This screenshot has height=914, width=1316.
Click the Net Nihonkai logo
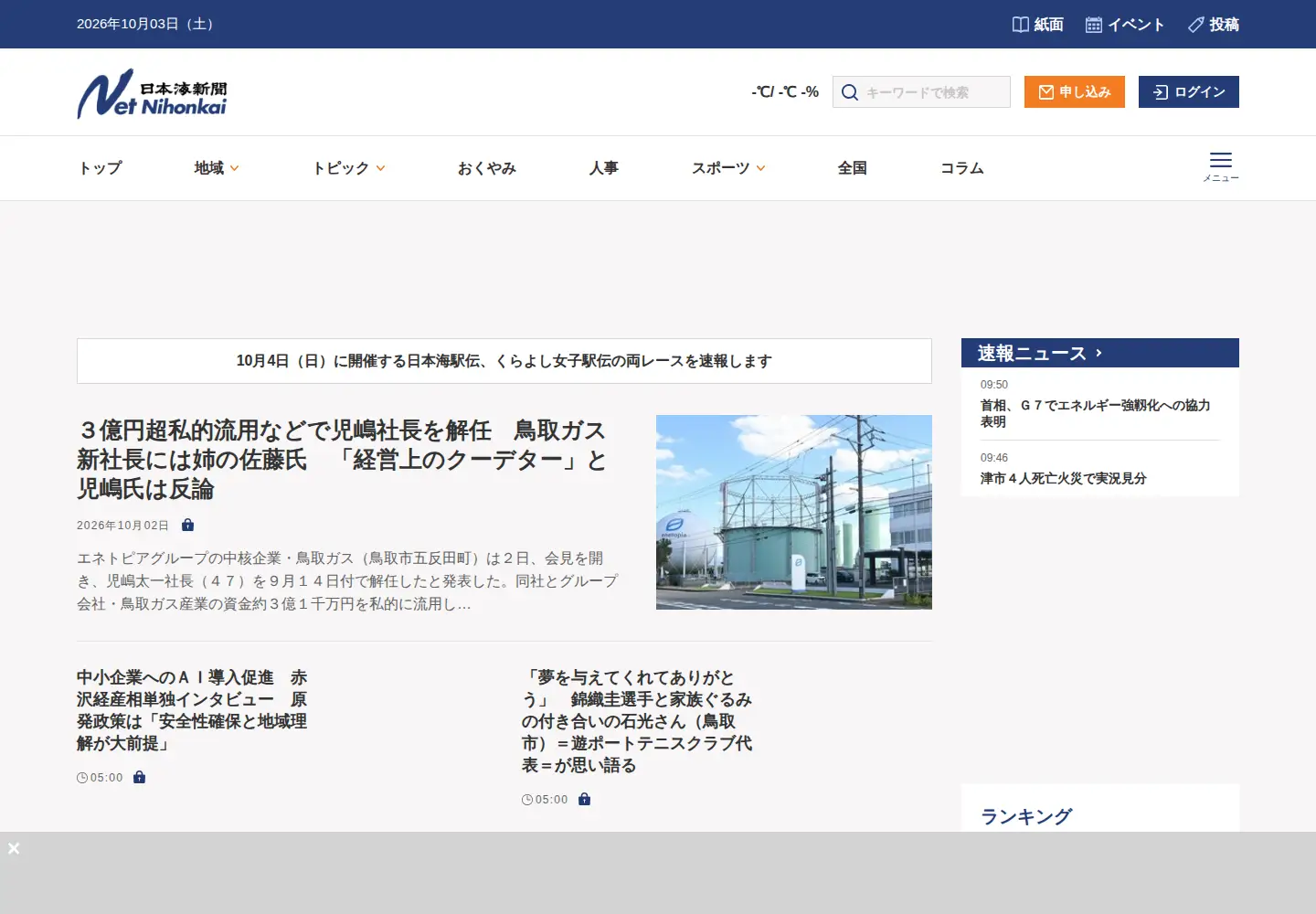[x=152, y=93]
